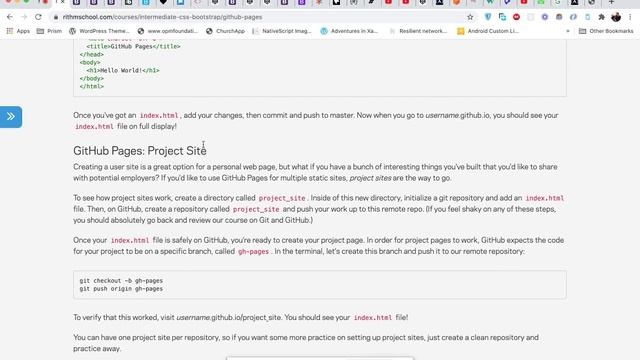Open the Resilient network... bookmark

pyautogui.click(x=418, y=31)
